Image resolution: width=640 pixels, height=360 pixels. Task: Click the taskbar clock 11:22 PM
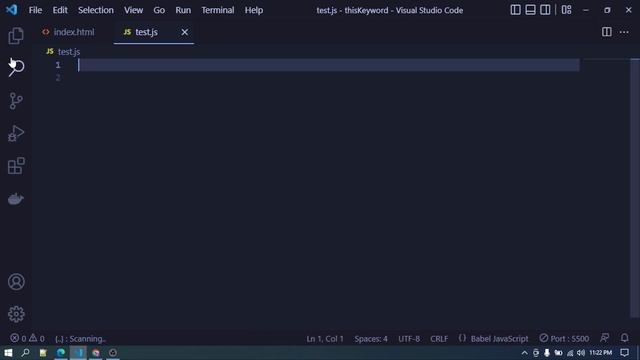point(600,353)
